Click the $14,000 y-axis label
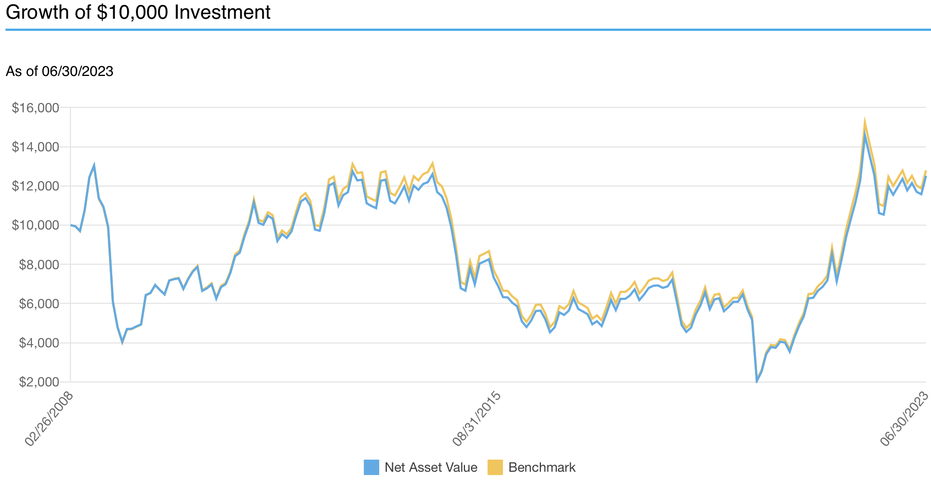931x480 pixels. 35,147
